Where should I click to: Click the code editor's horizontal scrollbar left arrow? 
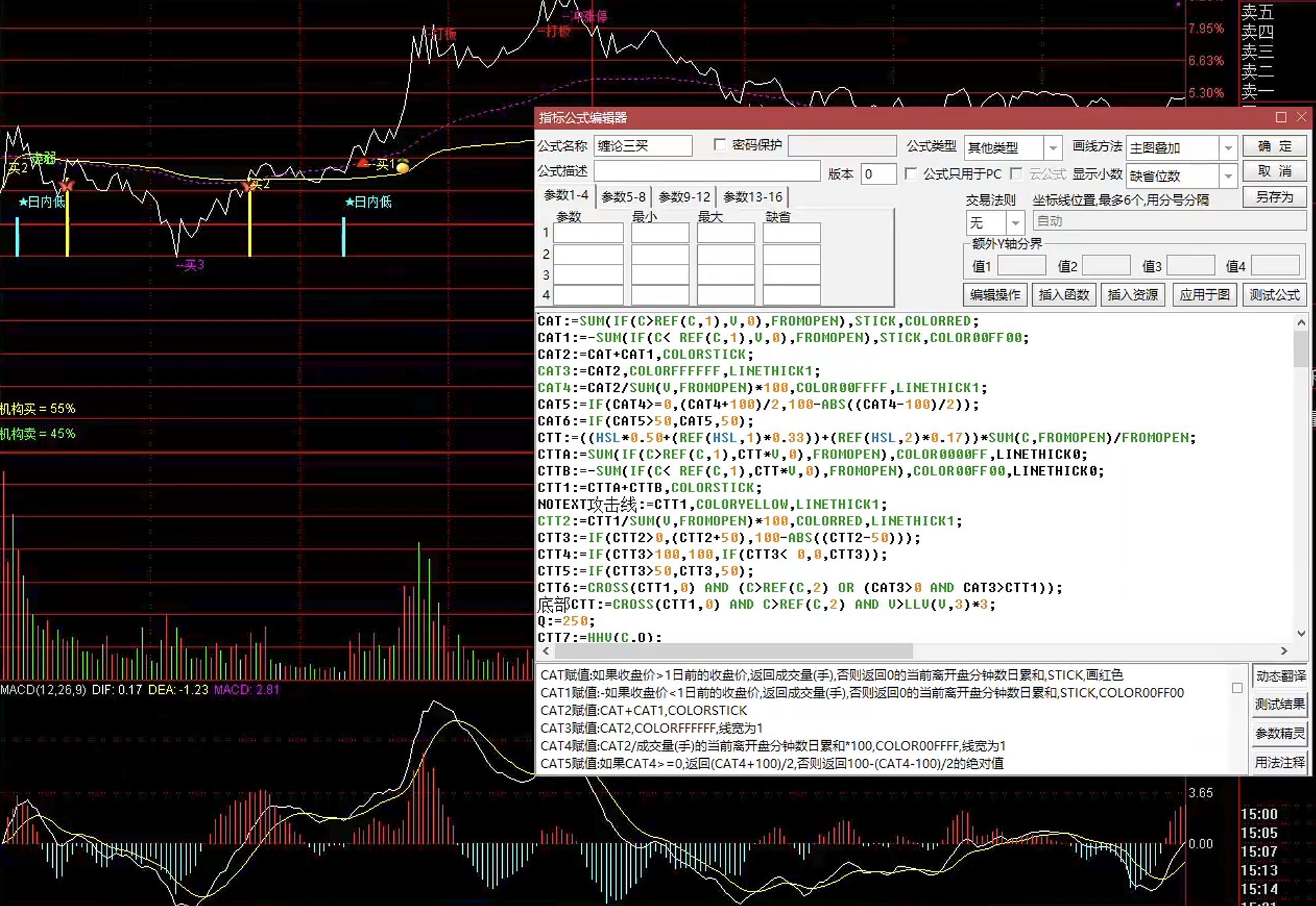click(x=545, y=651)
